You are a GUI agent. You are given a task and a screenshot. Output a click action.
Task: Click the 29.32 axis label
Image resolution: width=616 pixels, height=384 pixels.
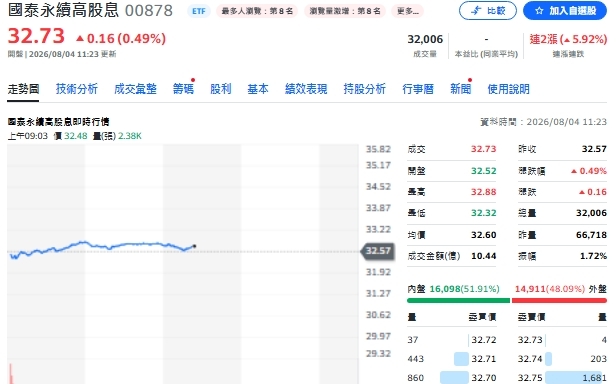tap(378, 354)
